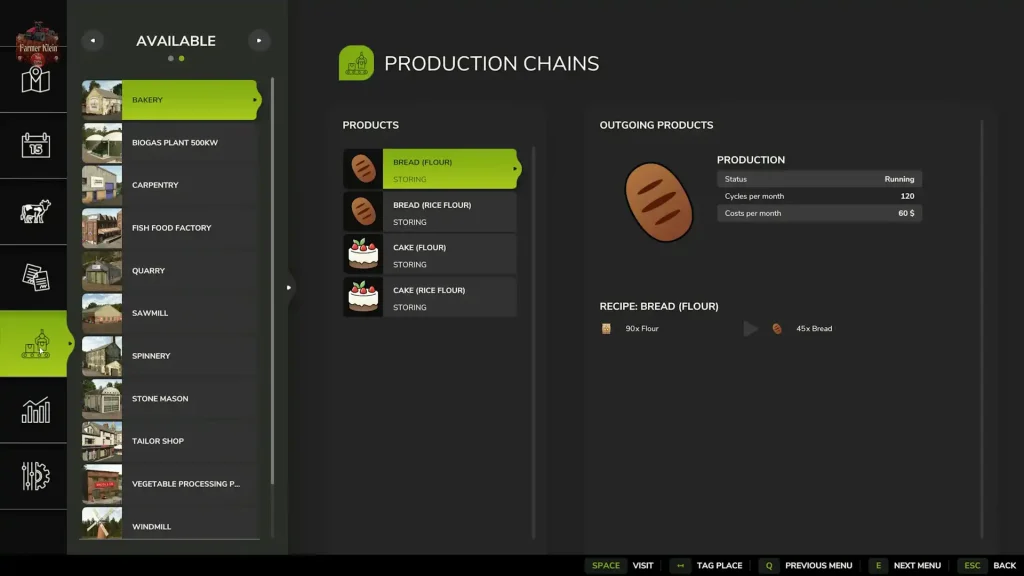Click NEXT MENU at the bottom bar
This screenshot has width=1024, height=576.
click(917, 565)
